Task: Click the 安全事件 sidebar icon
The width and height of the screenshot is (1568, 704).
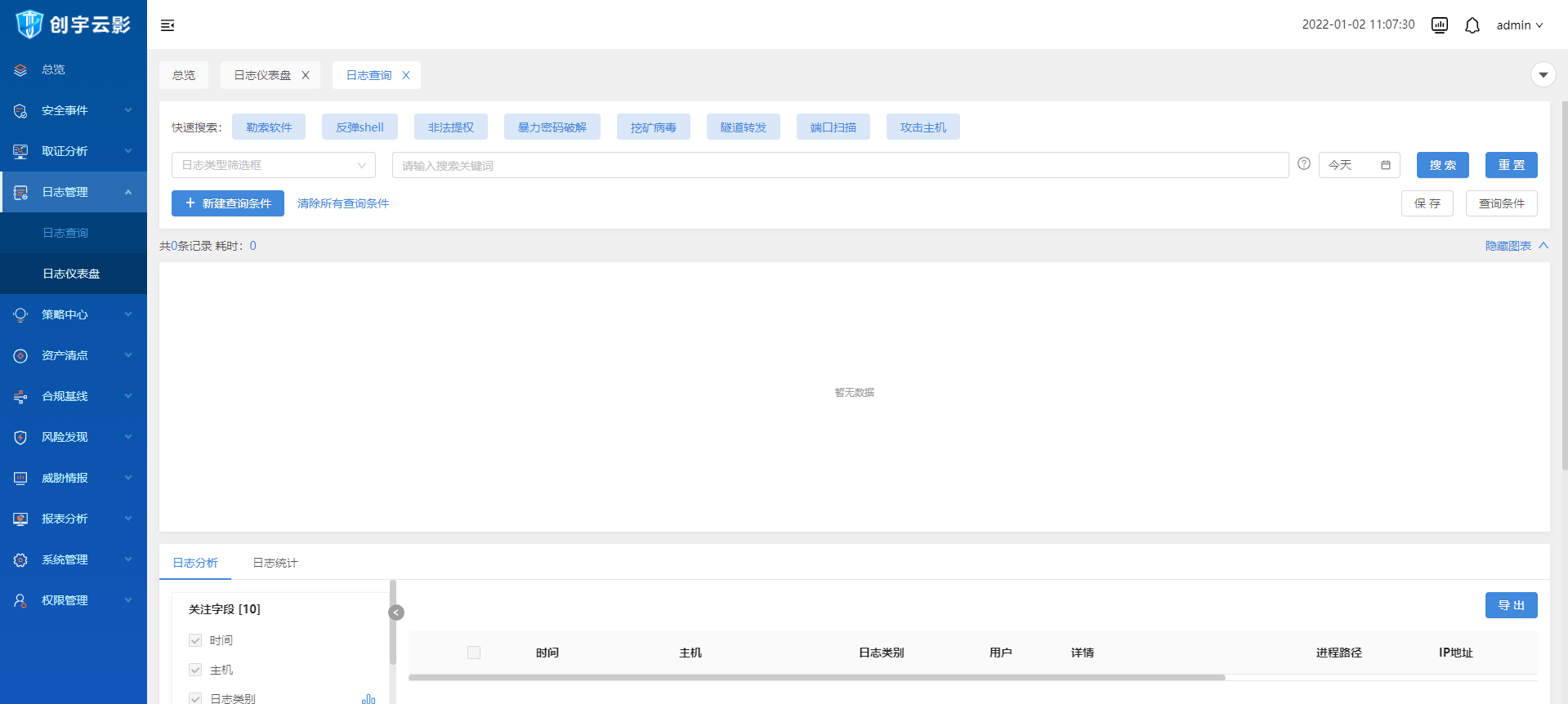Action: pos(20,111)
